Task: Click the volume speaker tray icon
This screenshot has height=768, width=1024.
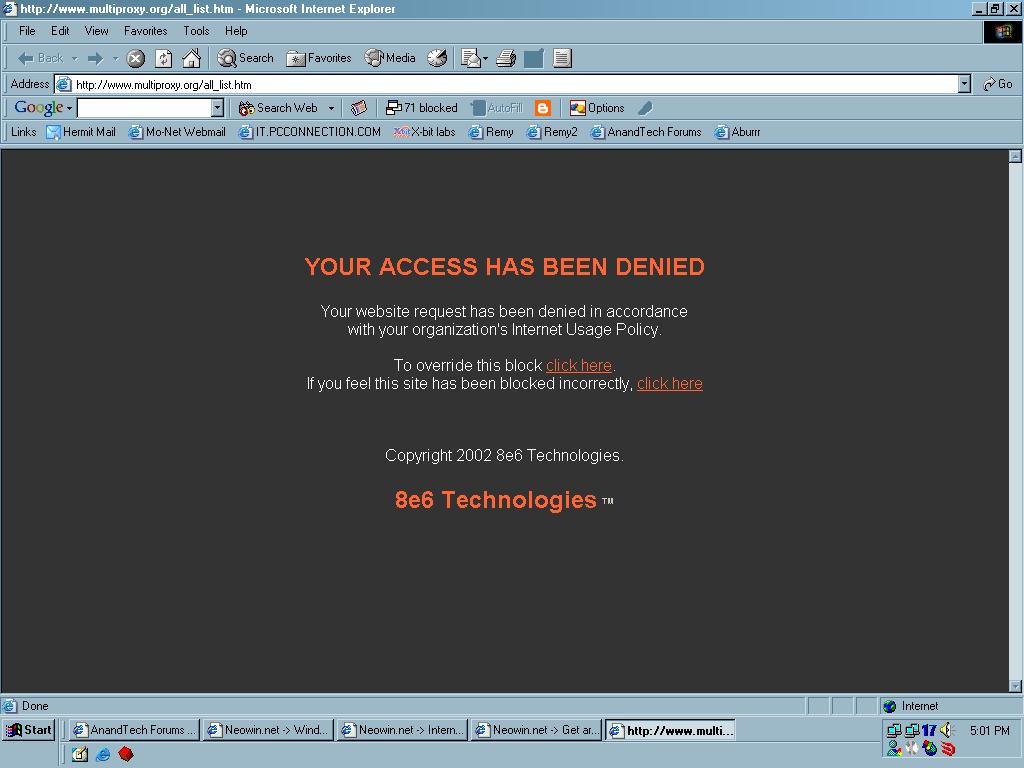Action: point(947,730)
